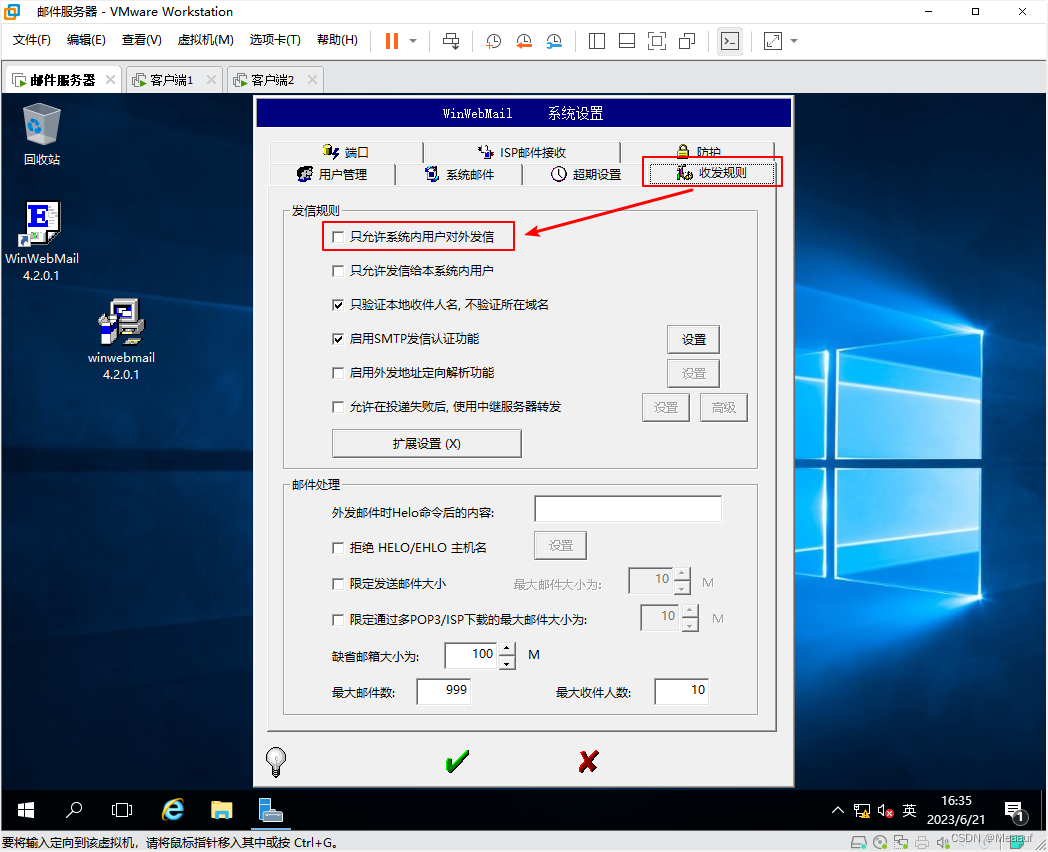Image resolution: width=1048 pixels, height=852 pixels.
Task: Open the 文件(F) menu
Action: click(31, 40)
